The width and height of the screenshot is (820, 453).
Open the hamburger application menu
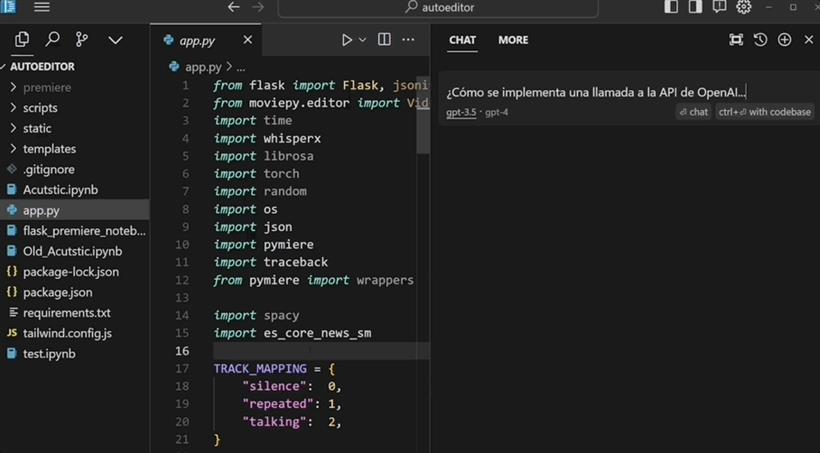[42, 7]
